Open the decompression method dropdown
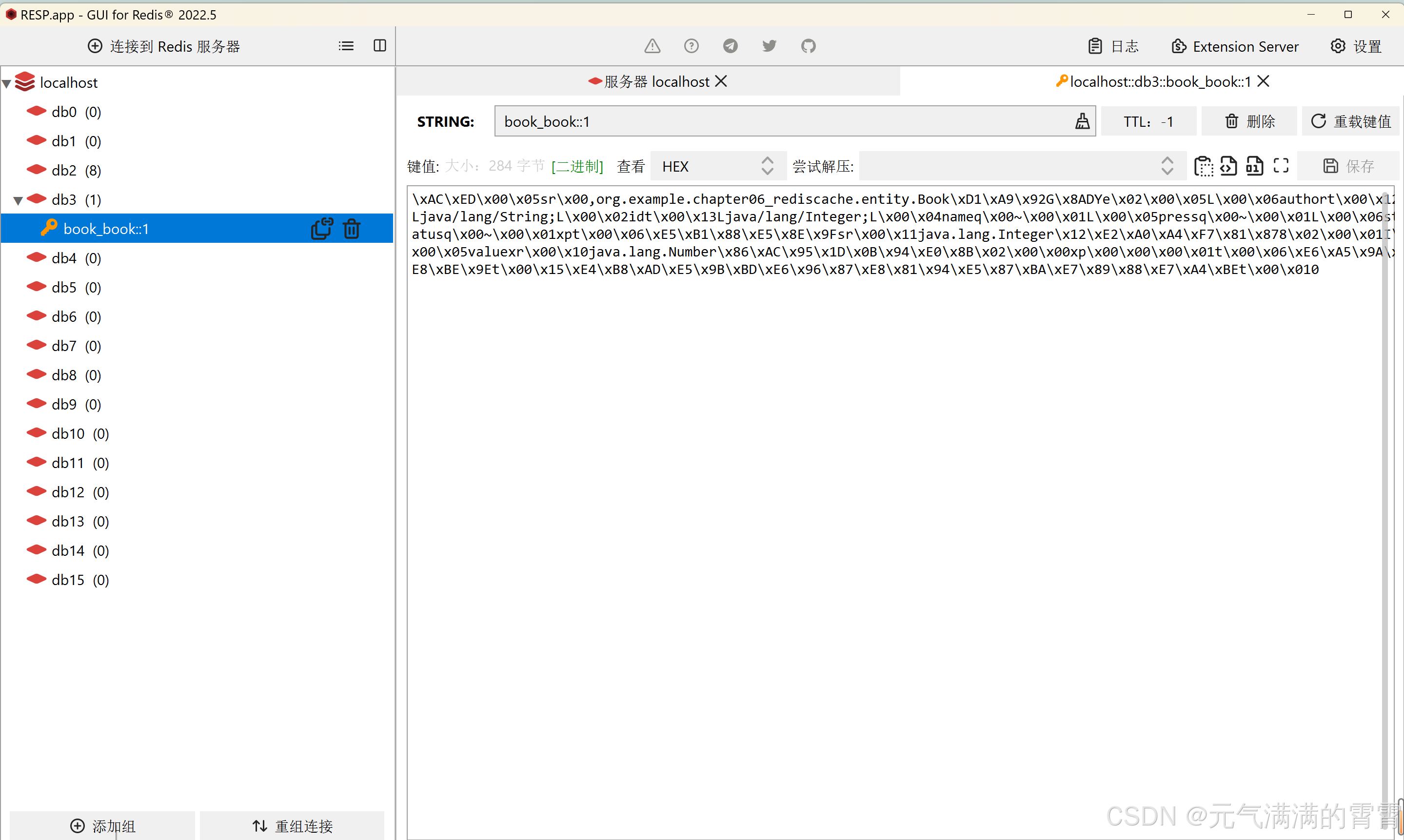 [x=1021, y=166]
